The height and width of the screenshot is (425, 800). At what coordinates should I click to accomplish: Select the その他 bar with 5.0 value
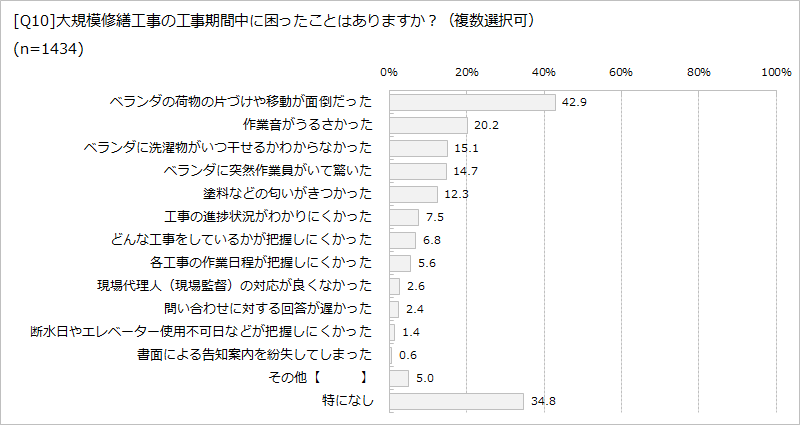399,378
